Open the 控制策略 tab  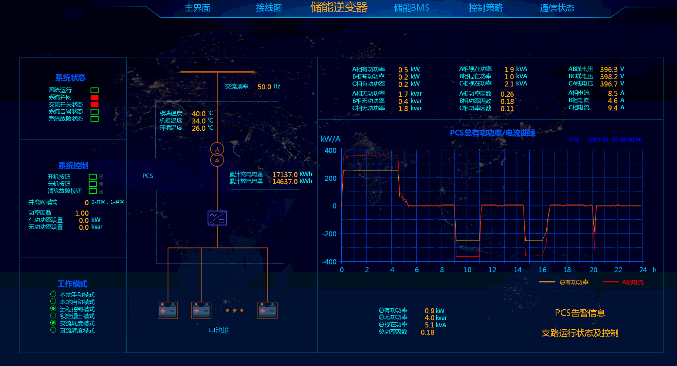486,8
